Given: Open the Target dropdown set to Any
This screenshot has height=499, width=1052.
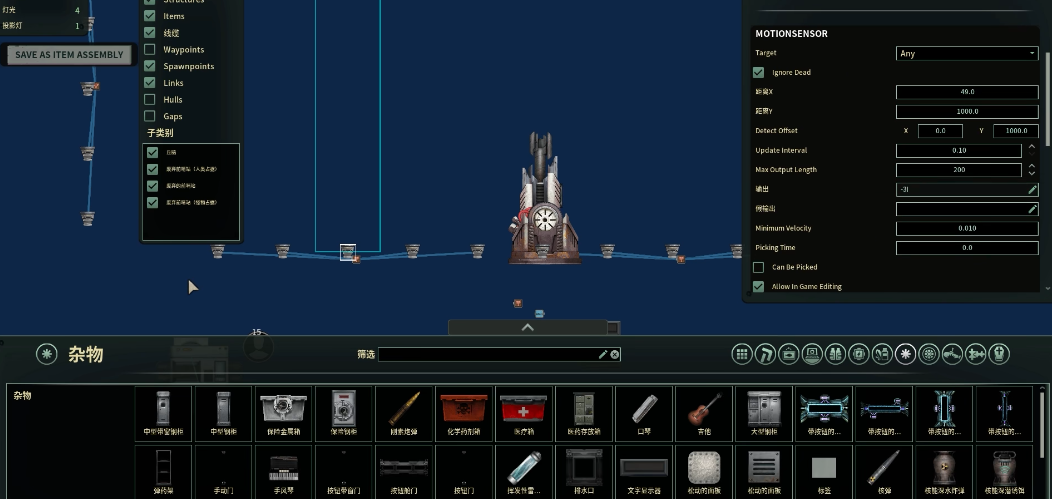Looking at the screenshot, I should click(x=967, y=54).
